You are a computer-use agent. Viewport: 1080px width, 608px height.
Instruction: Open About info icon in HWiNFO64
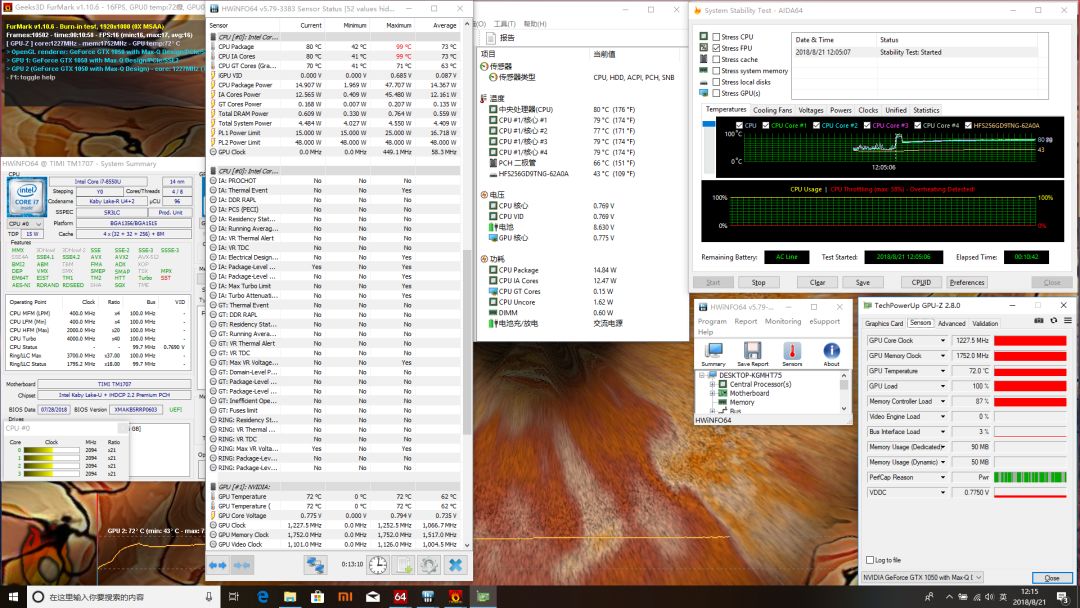pyautogui.click(x=831, y=354)
